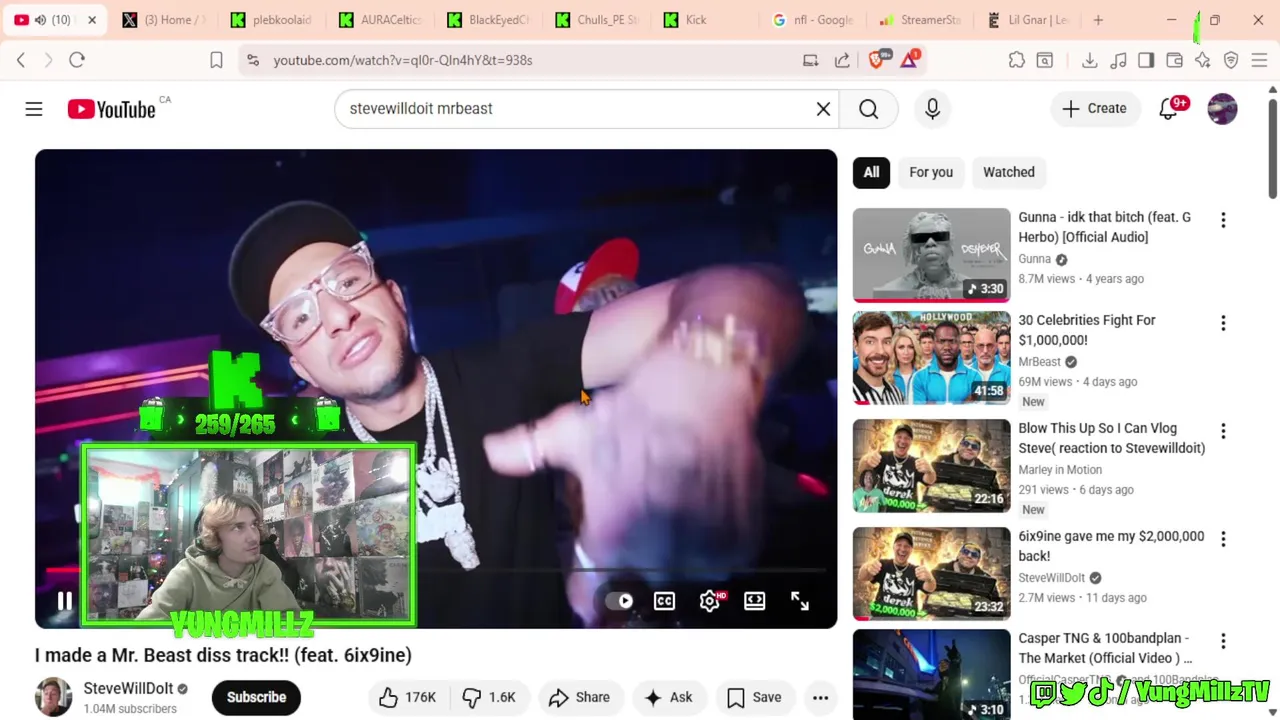Open options menu for 6ix9ine gave video
The image size is (1280, 720).
point(1223,539)
